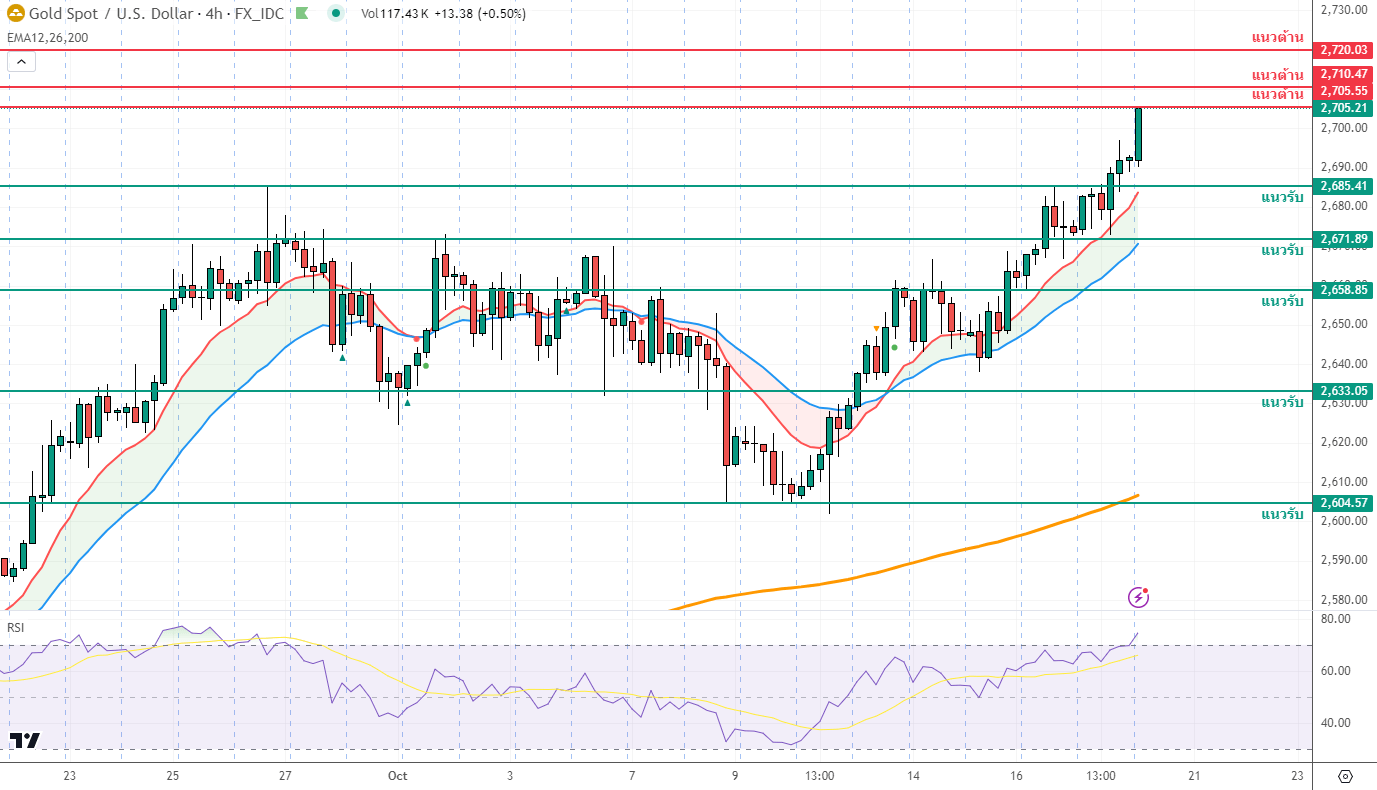This screenshot has width=1377, height=790.
Task: Click the 2,720.03 resistance price label
Action: coord(1343,49)
